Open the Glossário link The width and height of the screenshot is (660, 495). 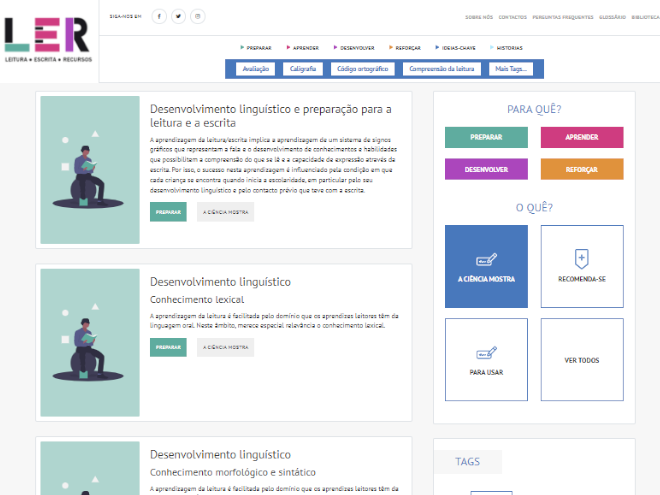coord(612,17)
